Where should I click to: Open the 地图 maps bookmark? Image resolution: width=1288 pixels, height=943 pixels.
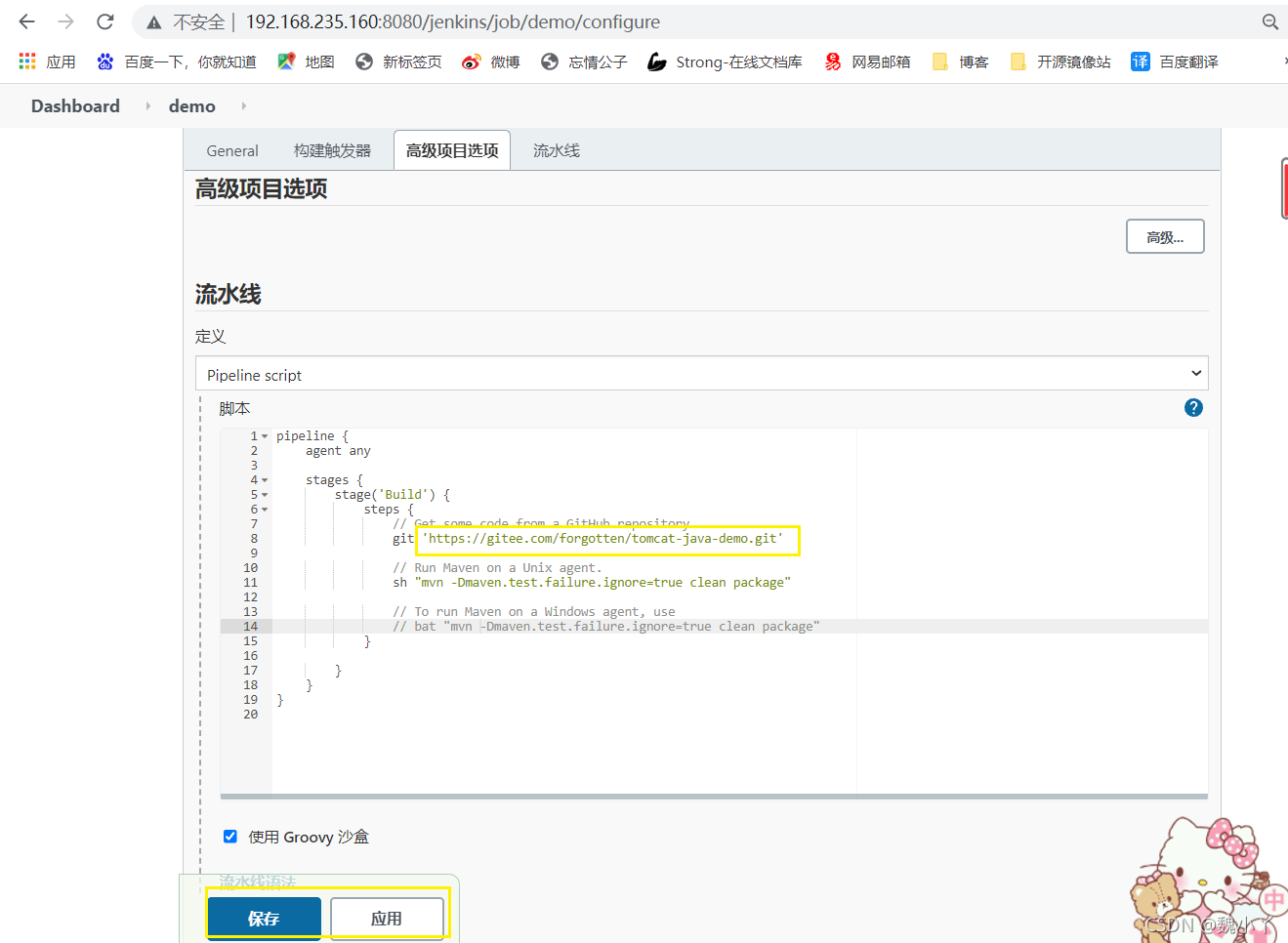click(306, 61)
